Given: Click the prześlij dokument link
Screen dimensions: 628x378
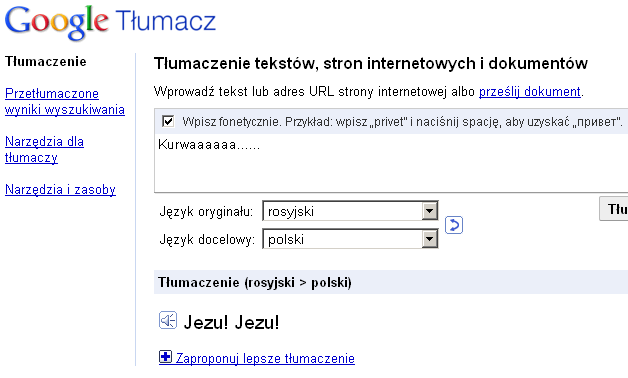Looking at the screenshot, I should 530,92.
